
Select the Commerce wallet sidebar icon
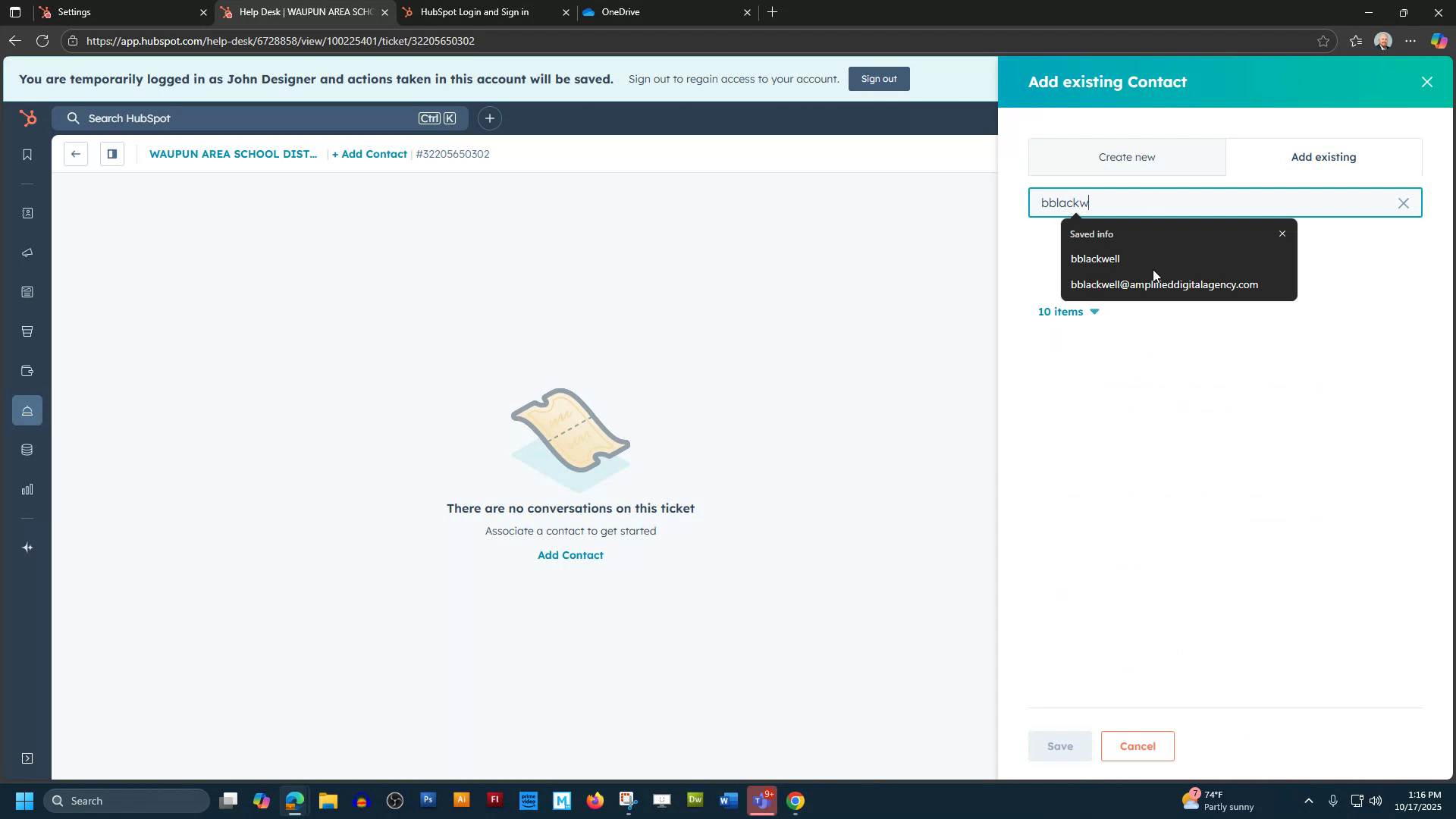27,371
